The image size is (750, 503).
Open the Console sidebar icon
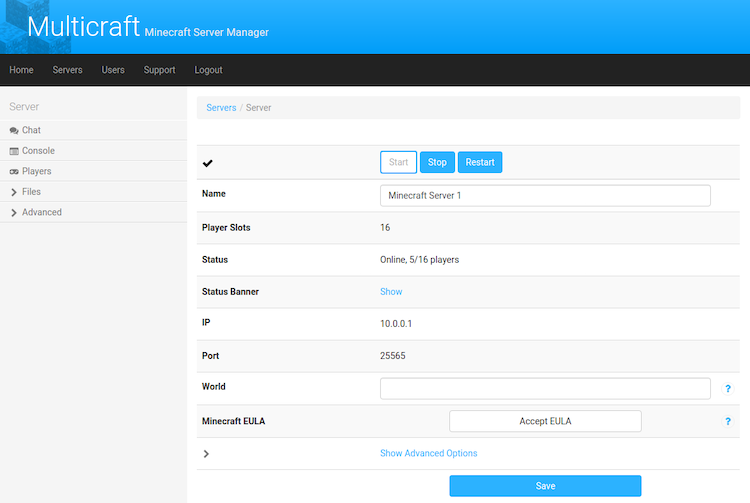click(14, 151)
